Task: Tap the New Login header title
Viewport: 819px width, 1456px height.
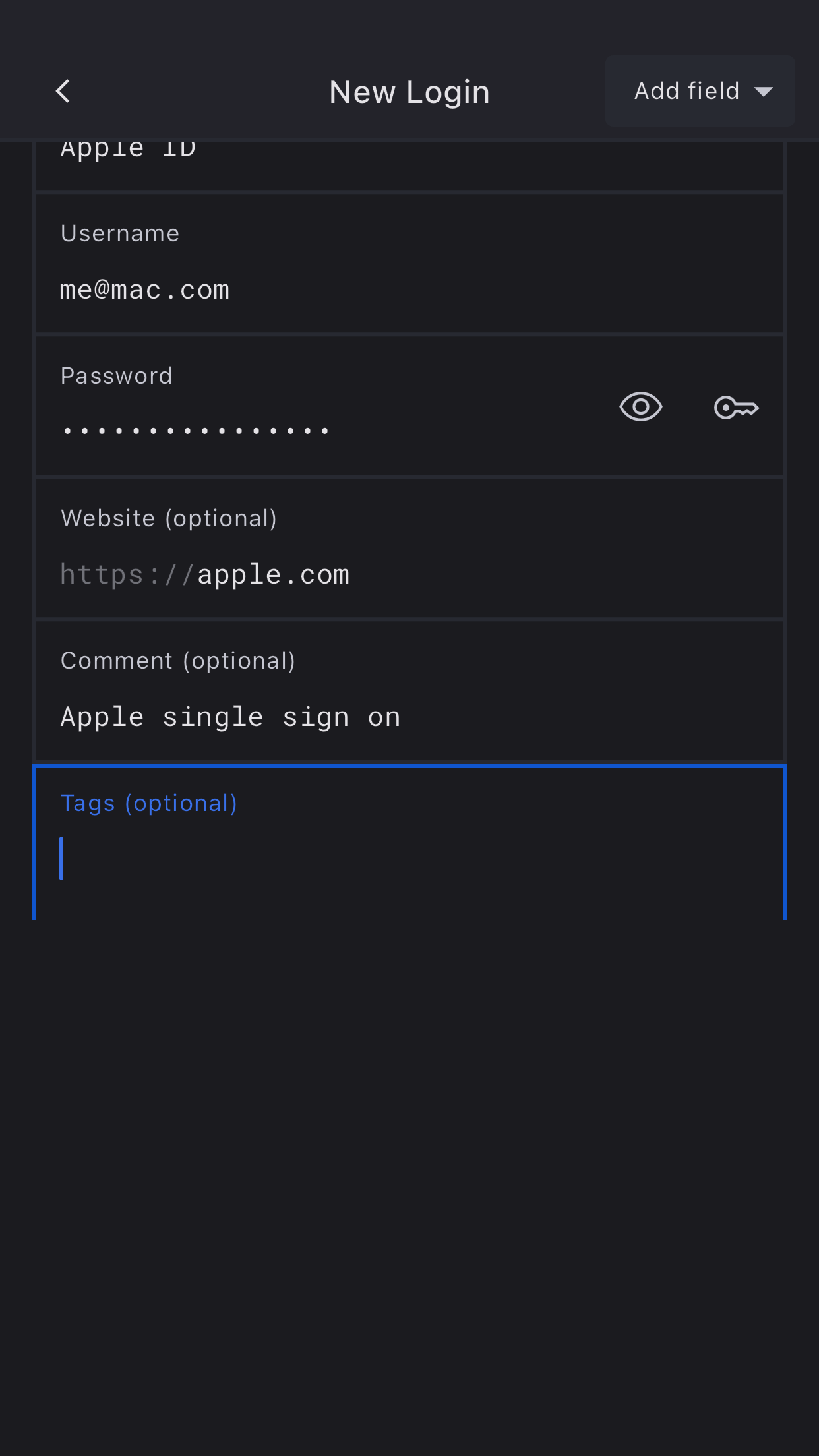Action: pyautogui.click(x=409, y=92)
